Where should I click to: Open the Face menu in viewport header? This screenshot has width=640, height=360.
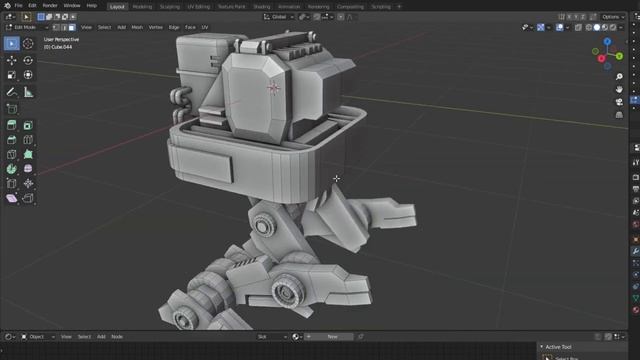190,27
